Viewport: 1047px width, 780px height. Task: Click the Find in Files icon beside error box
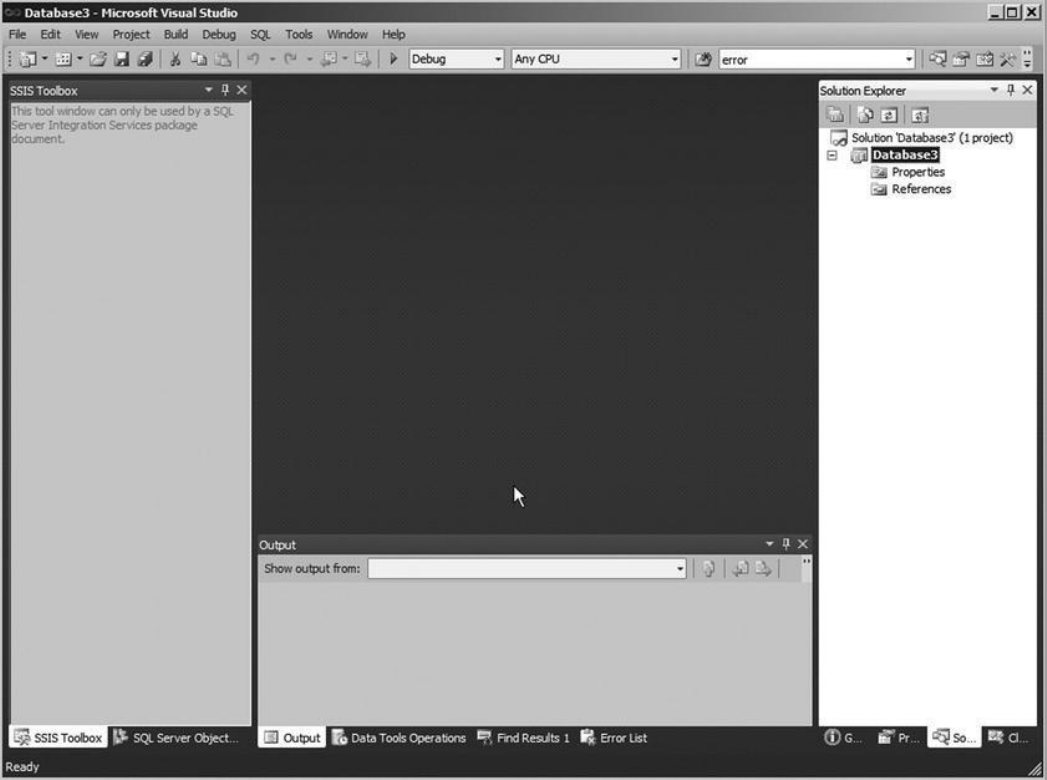(x=702, y=59)
